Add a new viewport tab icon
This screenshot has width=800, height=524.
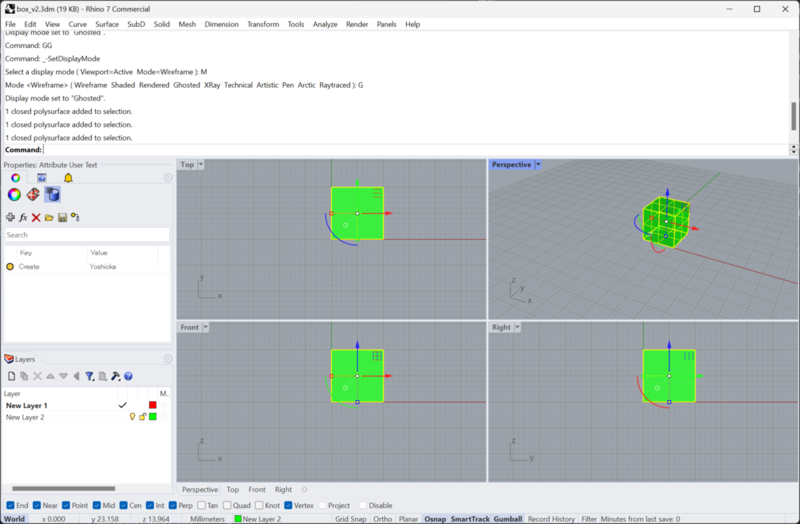305,489
